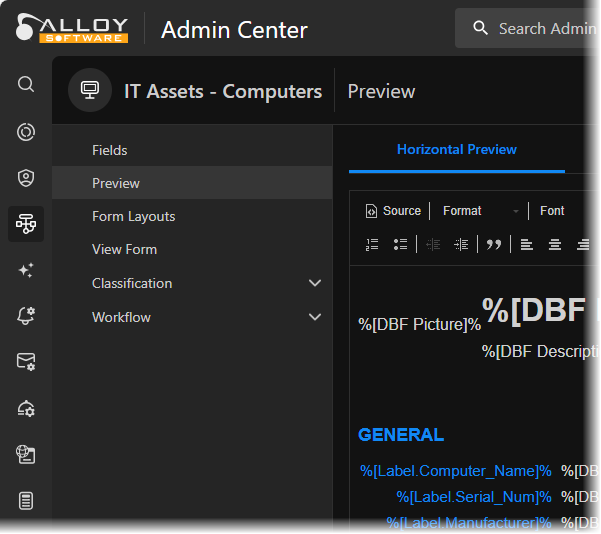Open email envelope settings in the sidebar
601x534 pixels.
pyautogui.click(x=26, y=362)
